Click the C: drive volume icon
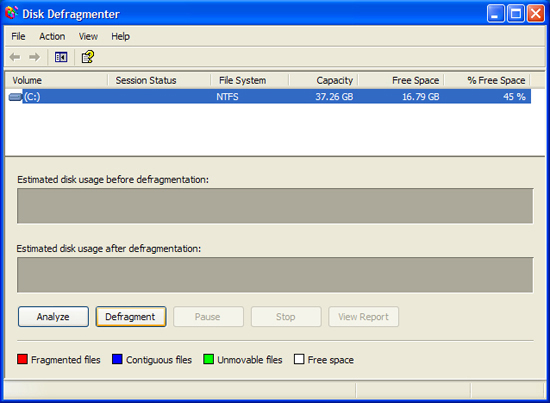This screenshot has width=550, height=403. [15, 96]
